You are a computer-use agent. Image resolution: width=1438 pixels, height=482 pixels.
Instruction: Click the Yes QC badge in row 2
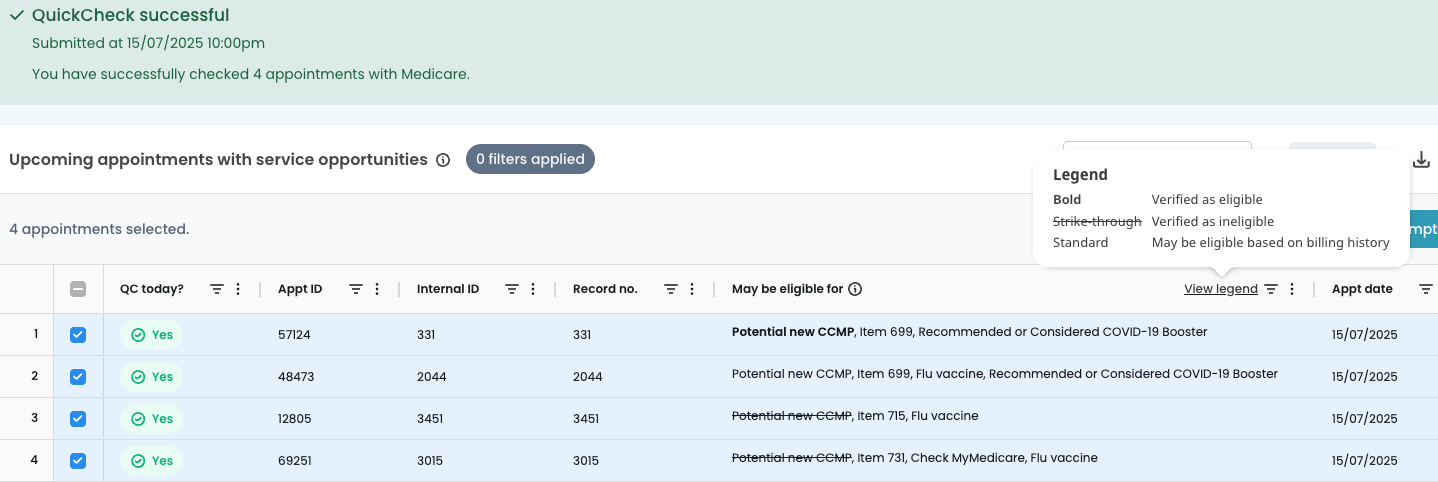tap(151, 377)
